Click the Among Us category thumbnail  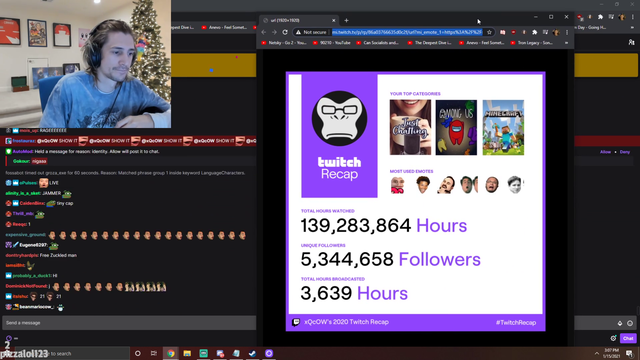point(456,127)
